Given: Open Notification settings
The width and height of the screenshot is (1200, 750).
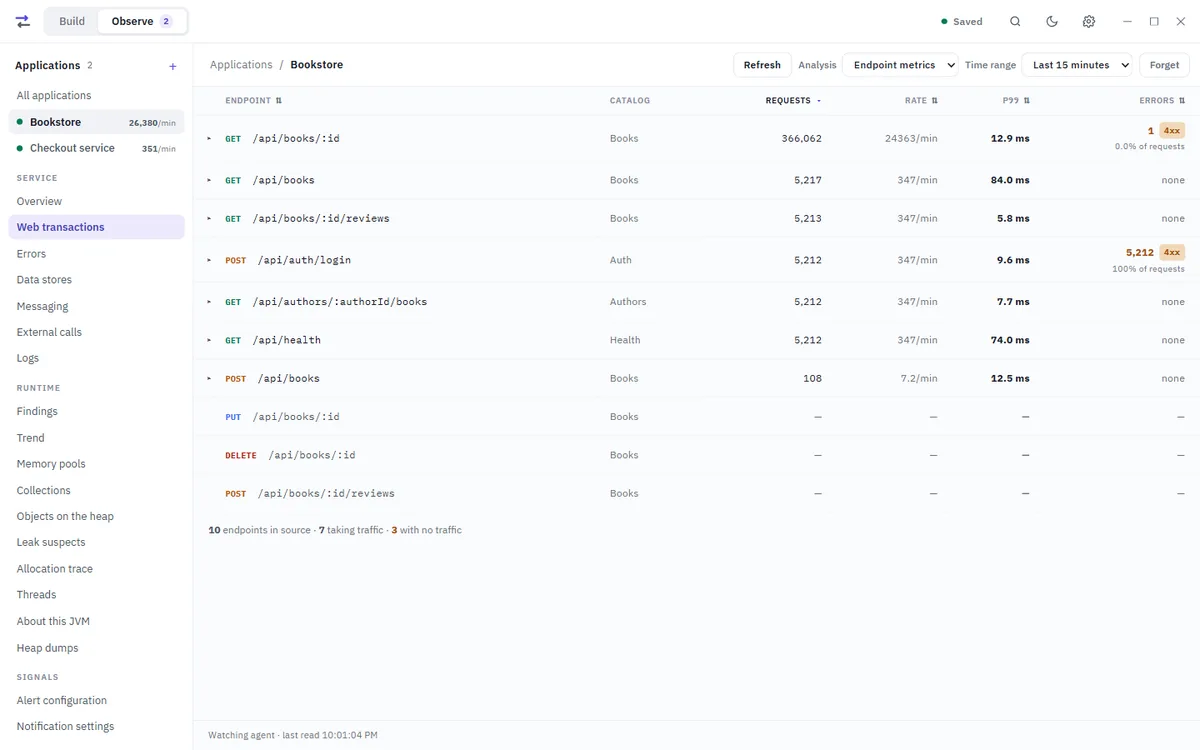Looking at the screenshot, I should point(96,726).
